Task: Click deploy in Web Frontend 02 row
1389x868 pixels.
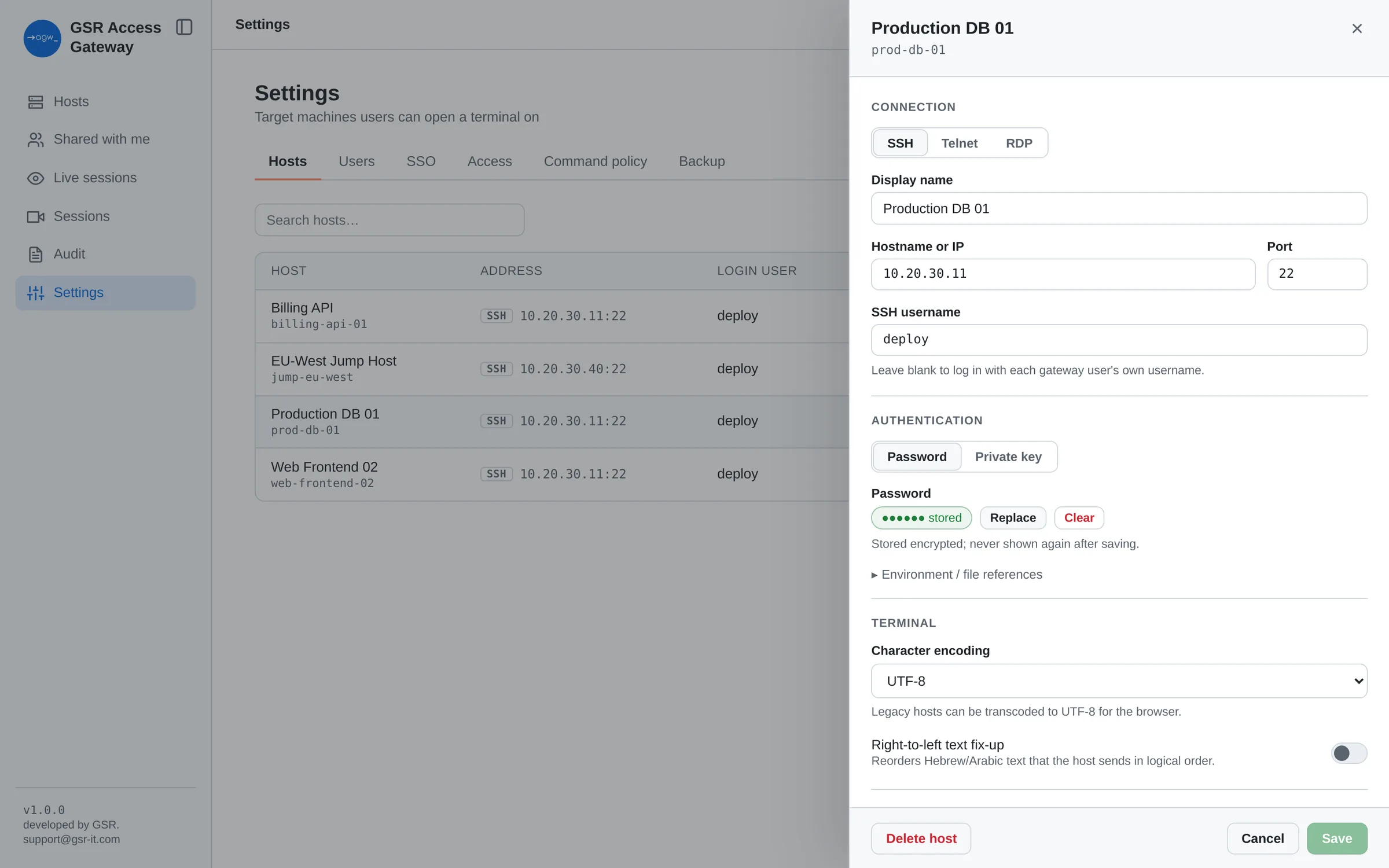Action: pos(737,474)
